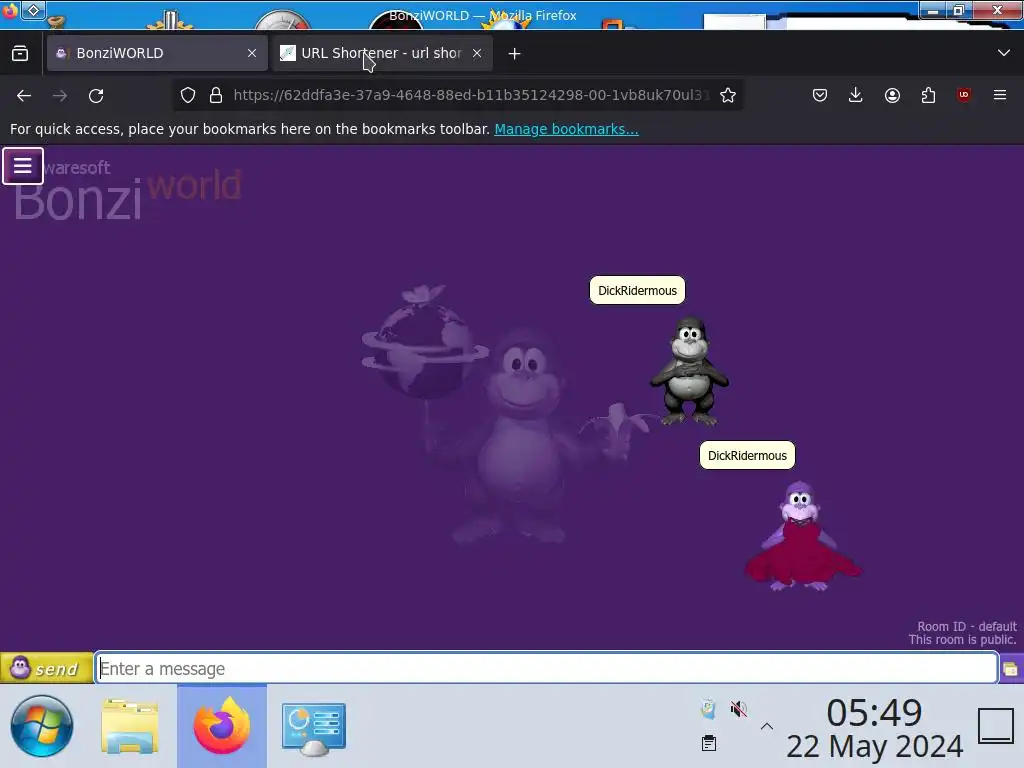Focus the address bar URL

tap(470, 95)
